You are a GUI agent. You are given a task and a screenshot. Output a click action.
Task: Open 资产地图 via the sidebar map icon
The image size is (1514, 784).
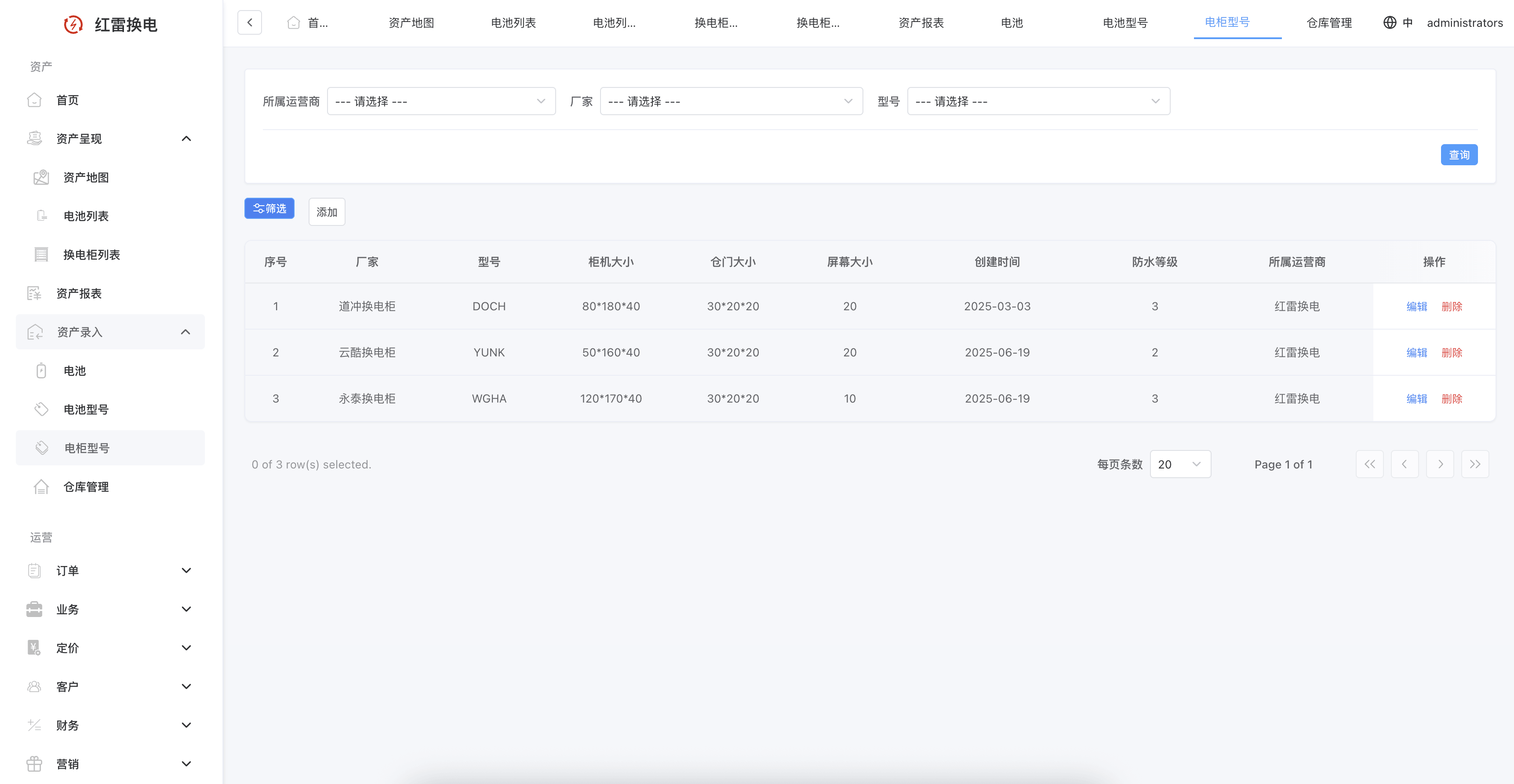41,178
